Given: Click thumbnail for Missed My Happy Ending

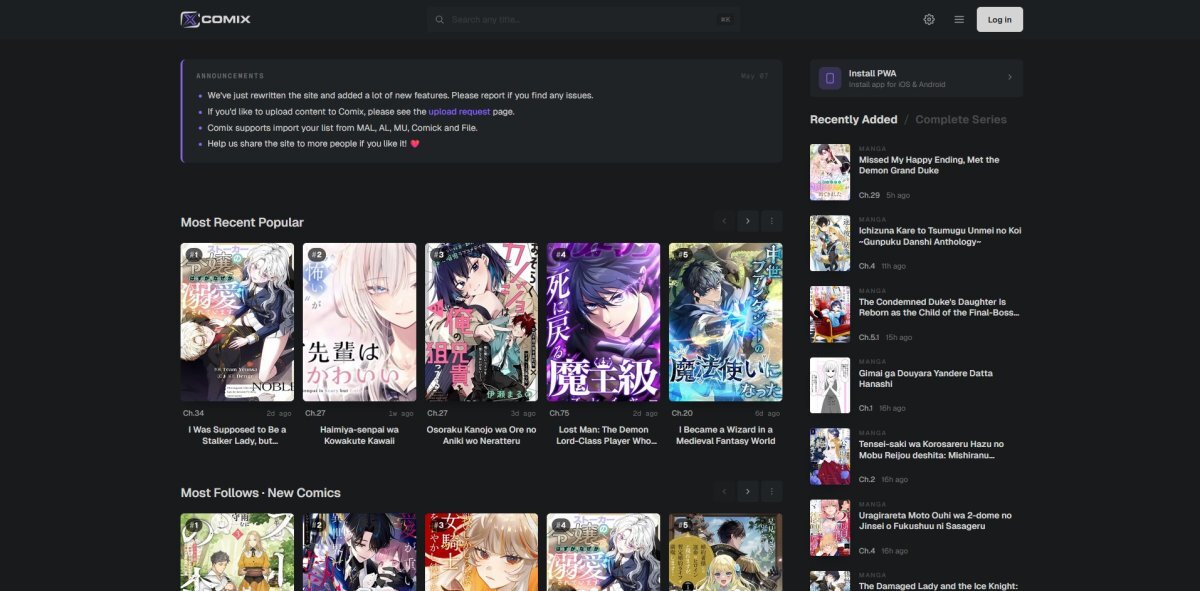Looking at the screenshot, I should 830,172.
